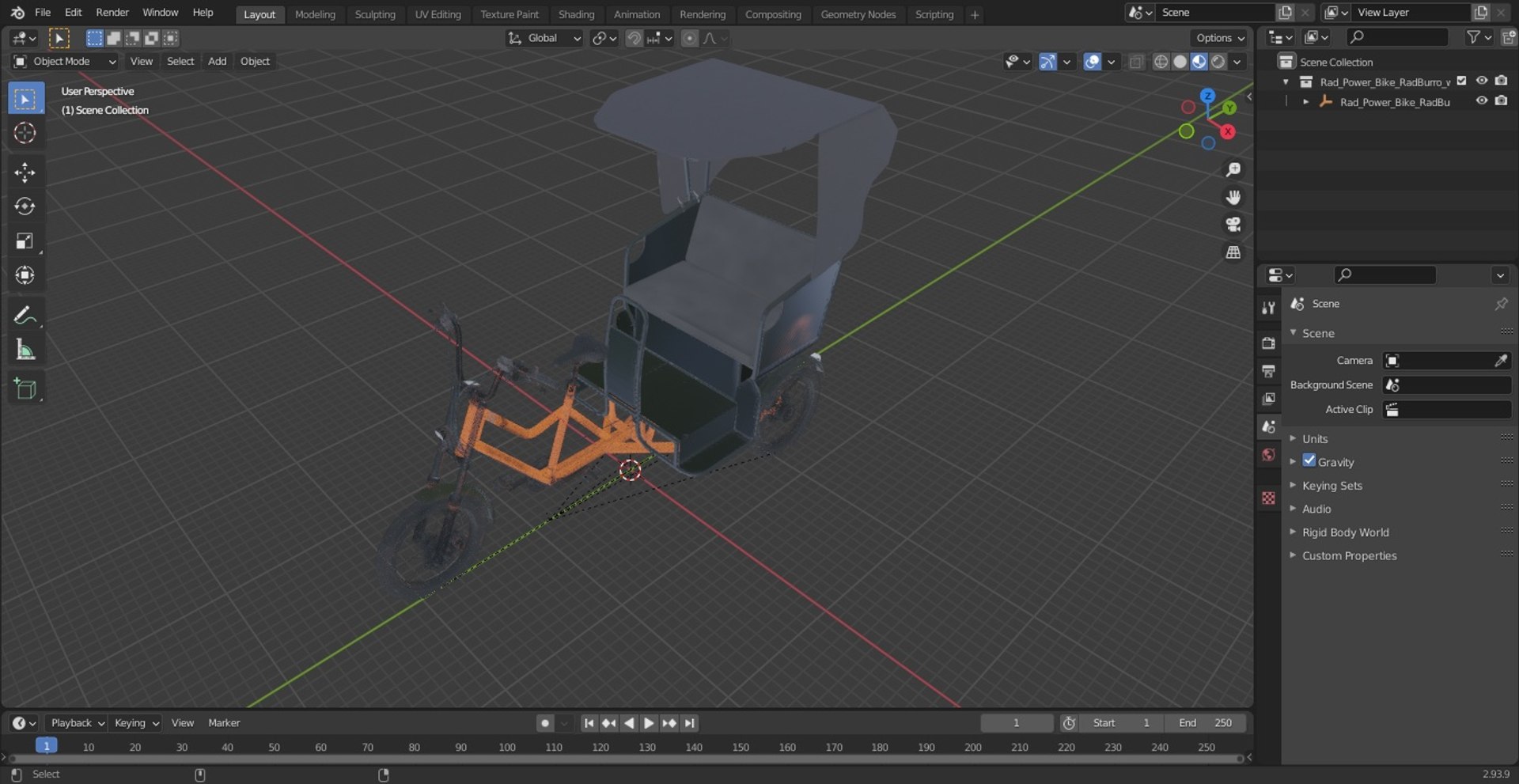
Task: Activate the Transform tool
Action: click(x=25, y=275)
